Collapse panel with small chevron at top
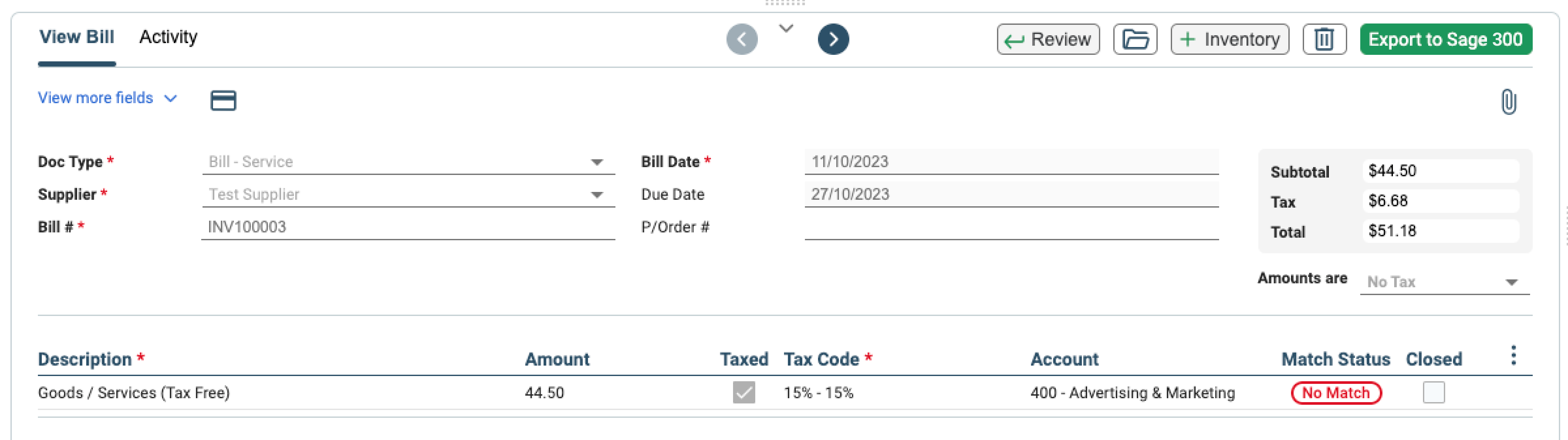This screenshot has width=1568, height=440. 786,29
